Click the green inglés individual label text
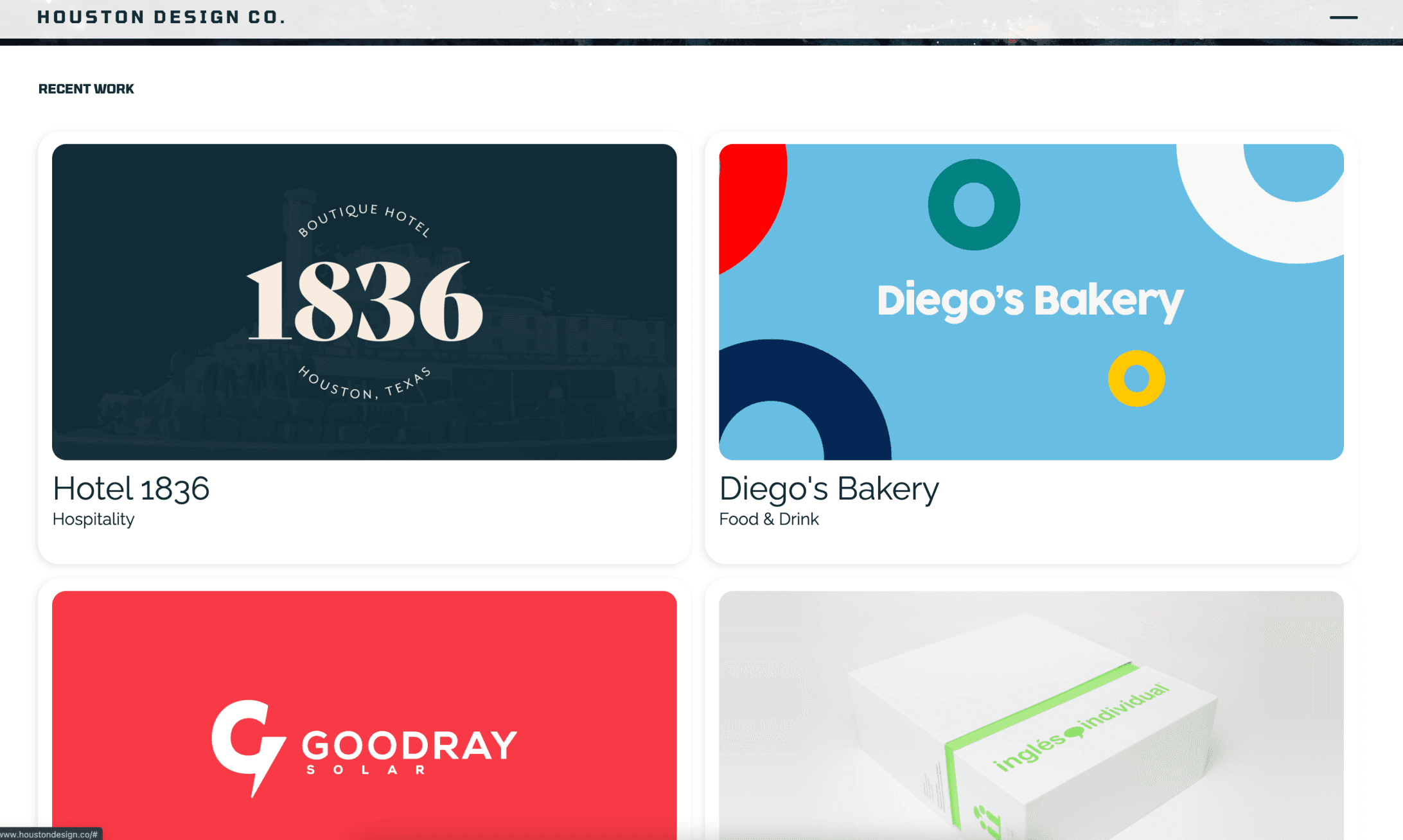The width and height of the screenshot is (1403, 840). [x=1081, y=728]
